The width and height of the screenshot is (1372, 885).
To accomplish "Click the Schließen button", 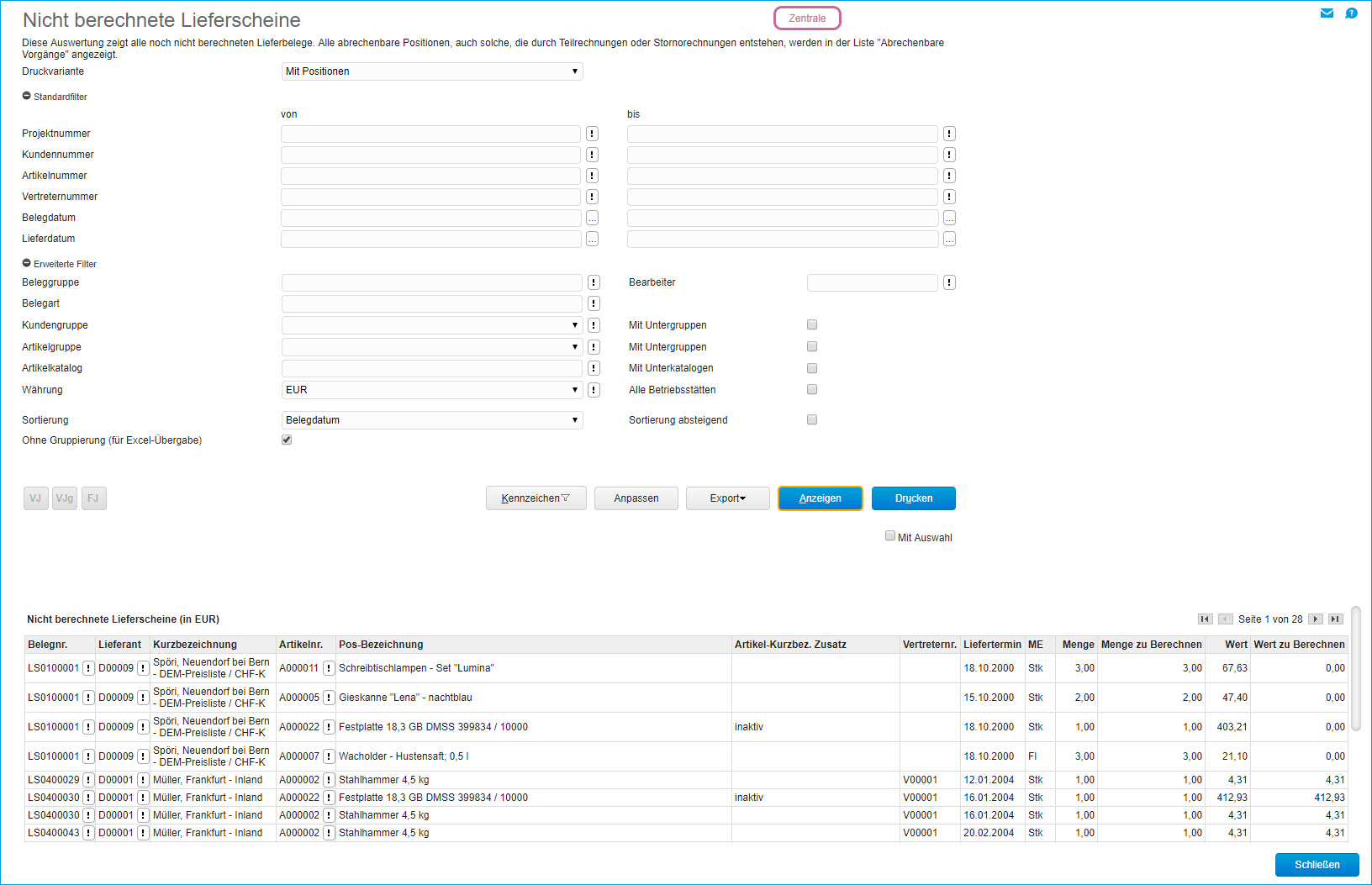I will (1317, 865).
